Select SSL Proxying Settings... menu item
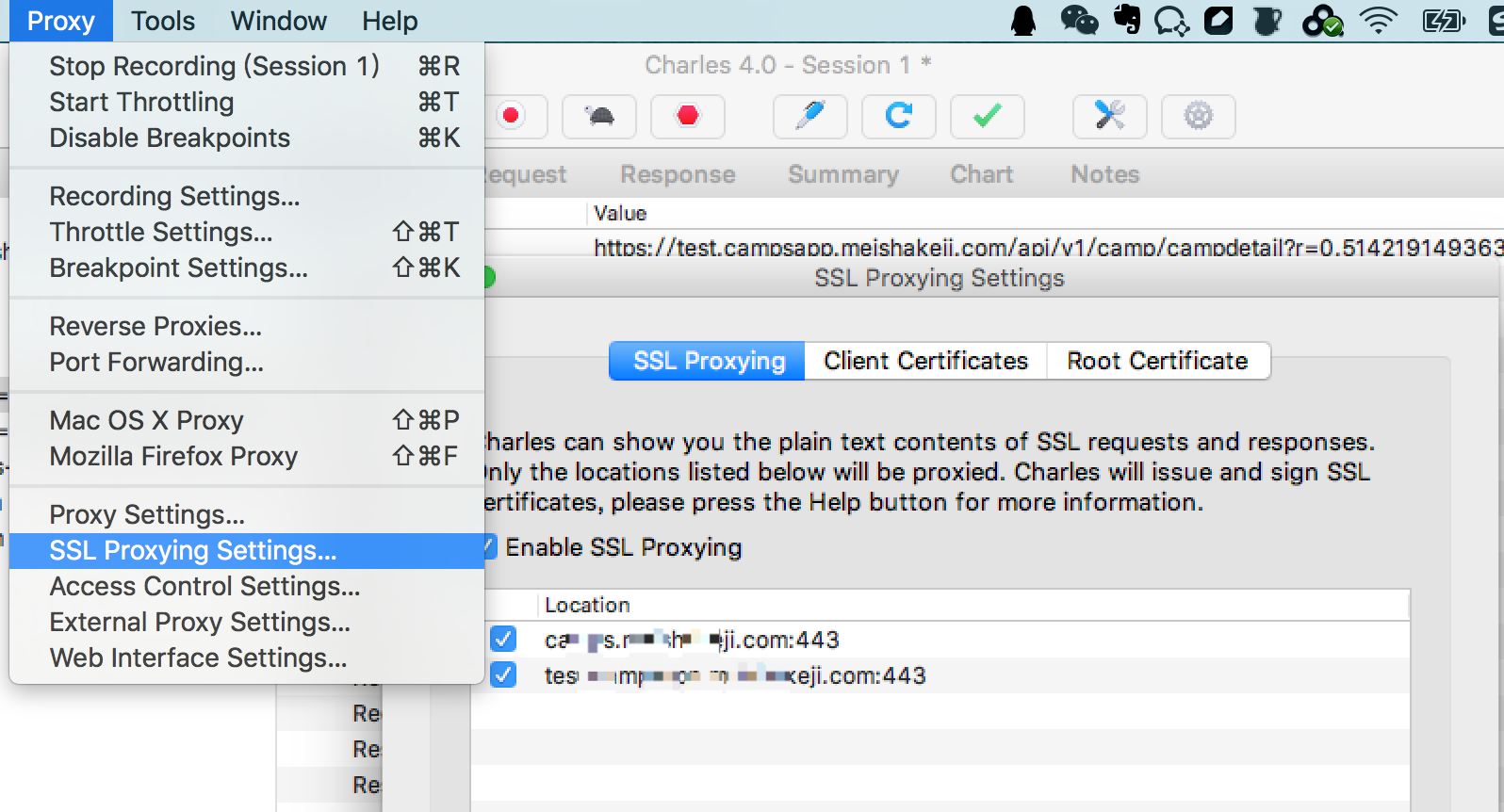The height and width of the screenshot is (812, 1504). (247, 550)
